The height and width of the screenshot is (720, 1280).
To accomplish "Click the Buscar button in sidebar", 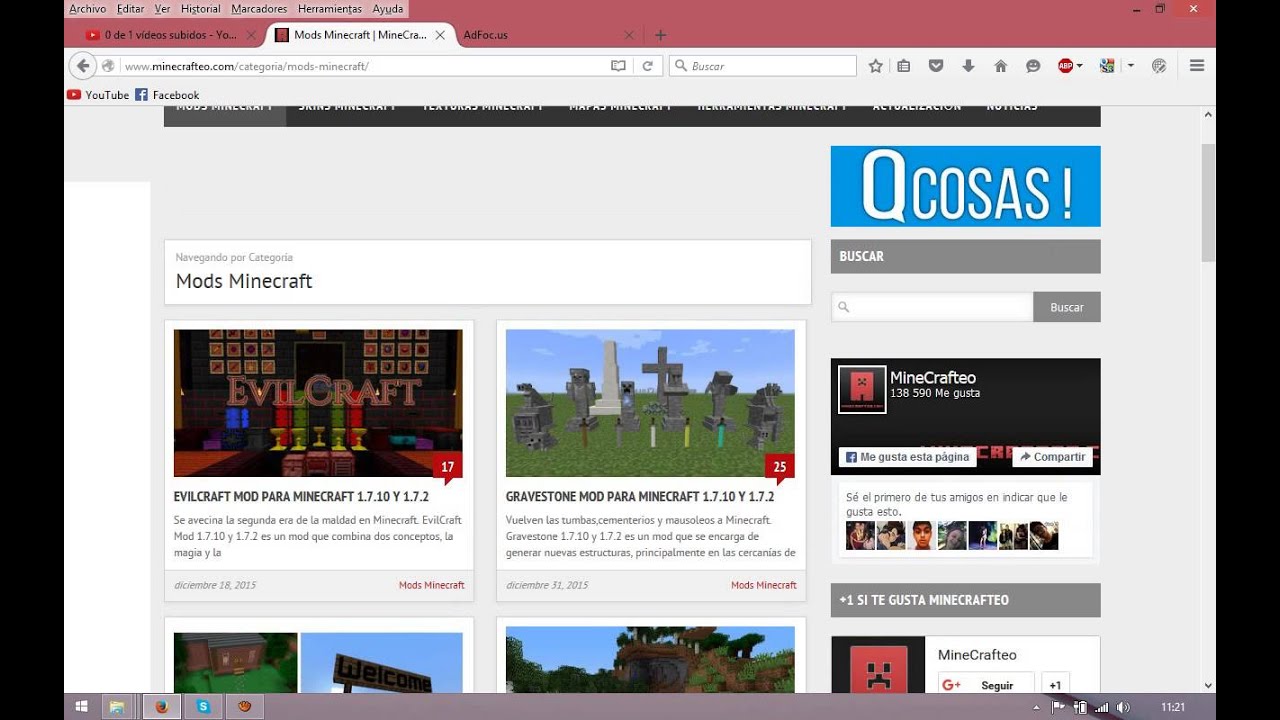I will coord(1067,307).
